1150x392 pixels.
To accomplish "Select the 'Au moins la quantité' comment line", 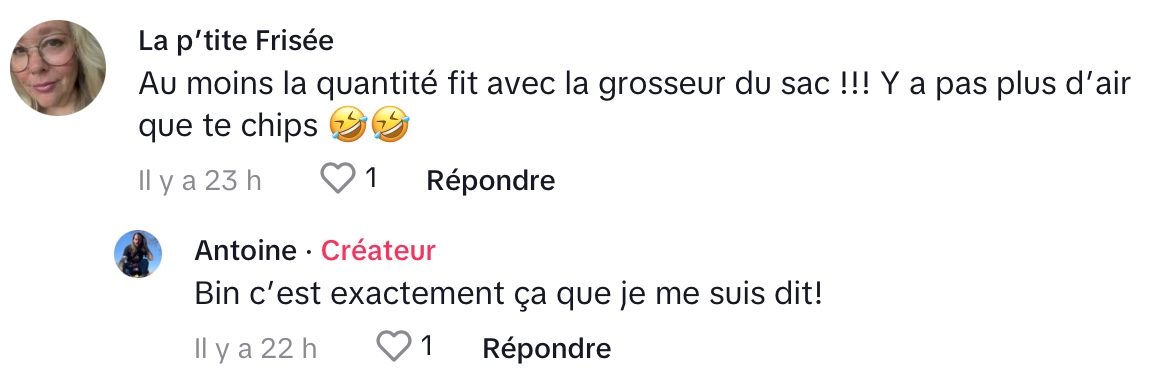I will point(634,85).
